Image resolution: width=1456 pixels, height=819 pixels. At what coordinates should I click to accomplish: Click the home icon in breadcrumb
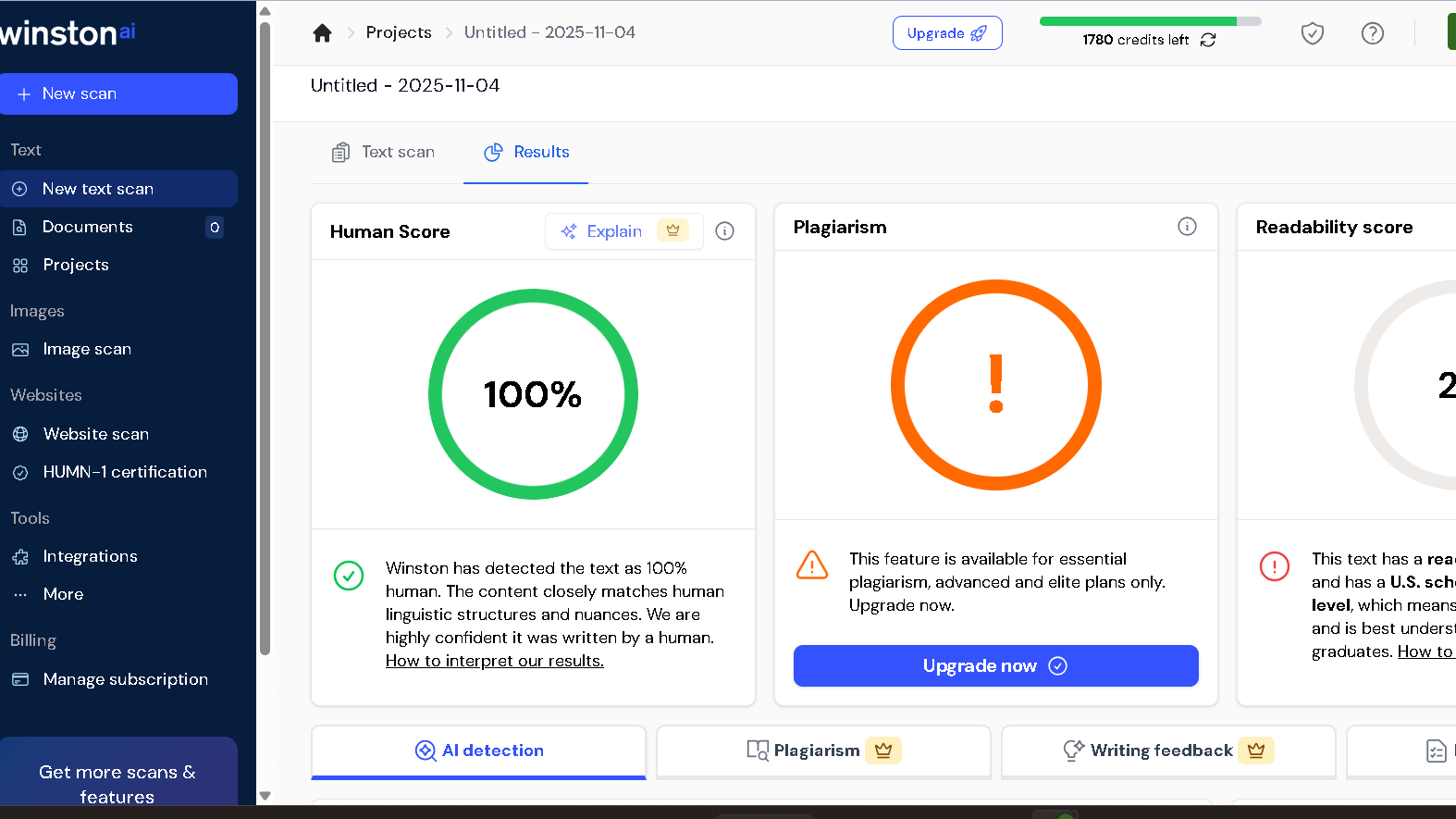[x=322, y=33]
